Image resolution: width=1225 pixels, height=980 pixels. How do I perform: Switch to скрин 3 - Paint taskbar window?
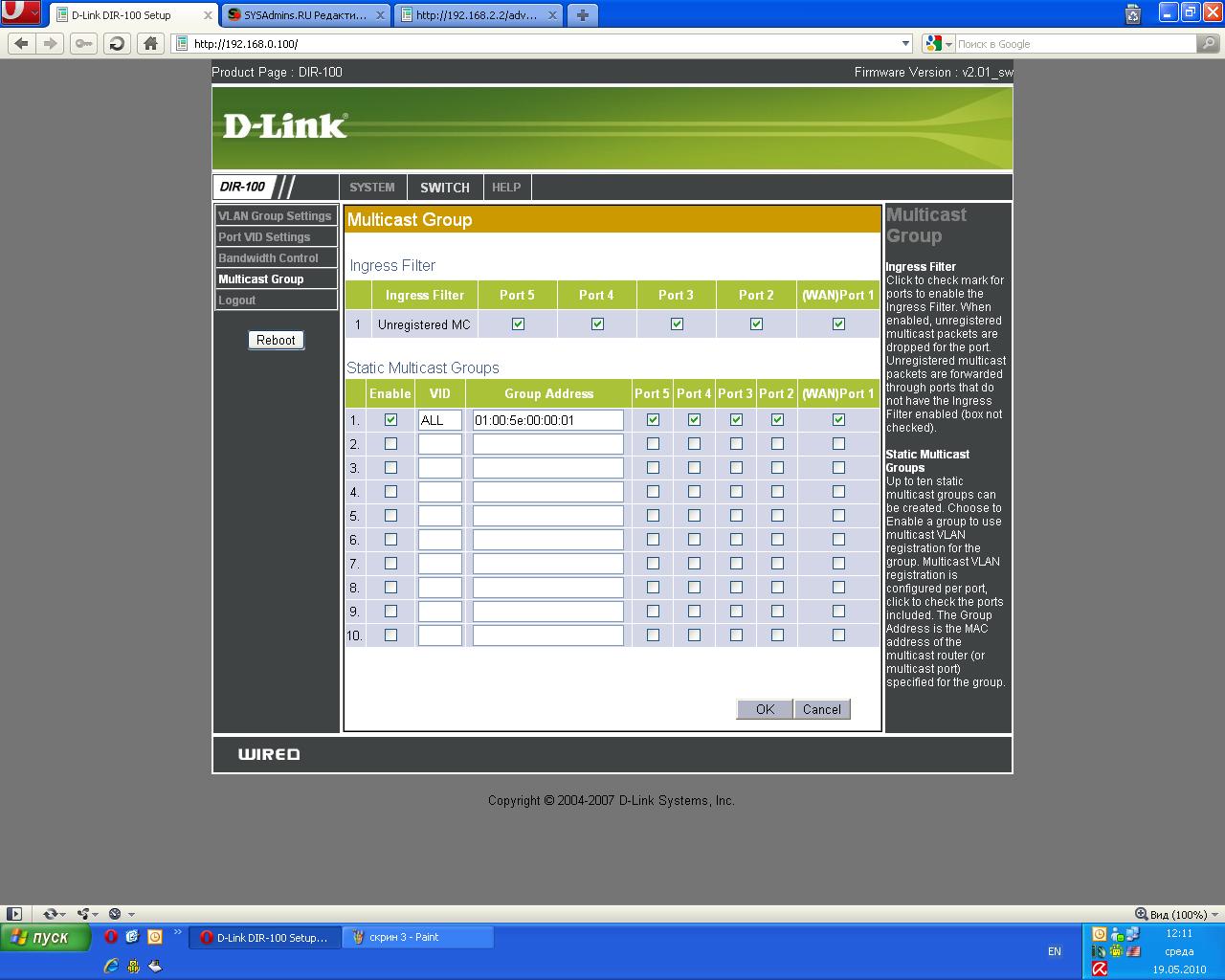(x=418, y=938)
